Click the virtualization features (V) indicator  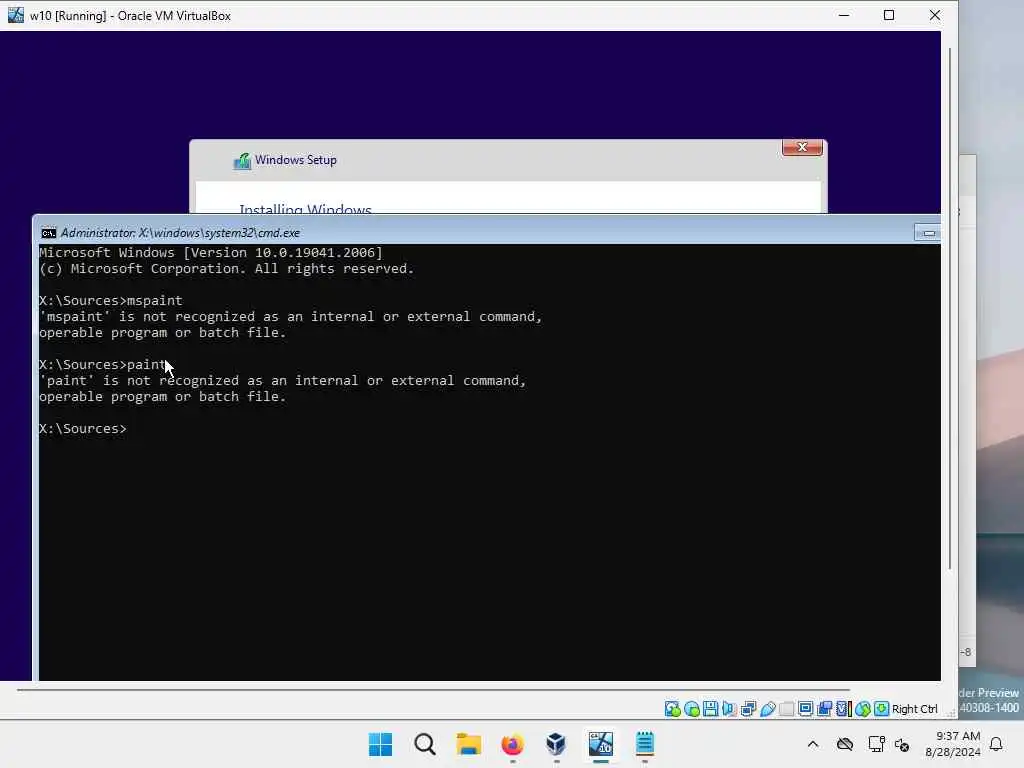pyautogui.click(x=844, y=709)
